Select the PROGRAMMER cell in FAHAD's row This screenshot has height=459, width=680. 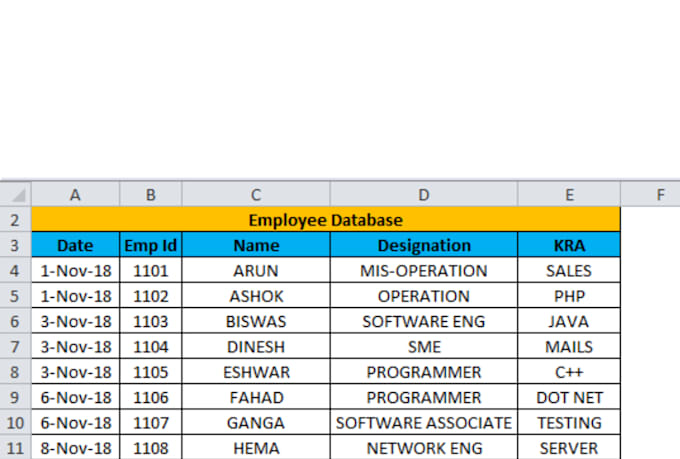(x=424, y=397)
